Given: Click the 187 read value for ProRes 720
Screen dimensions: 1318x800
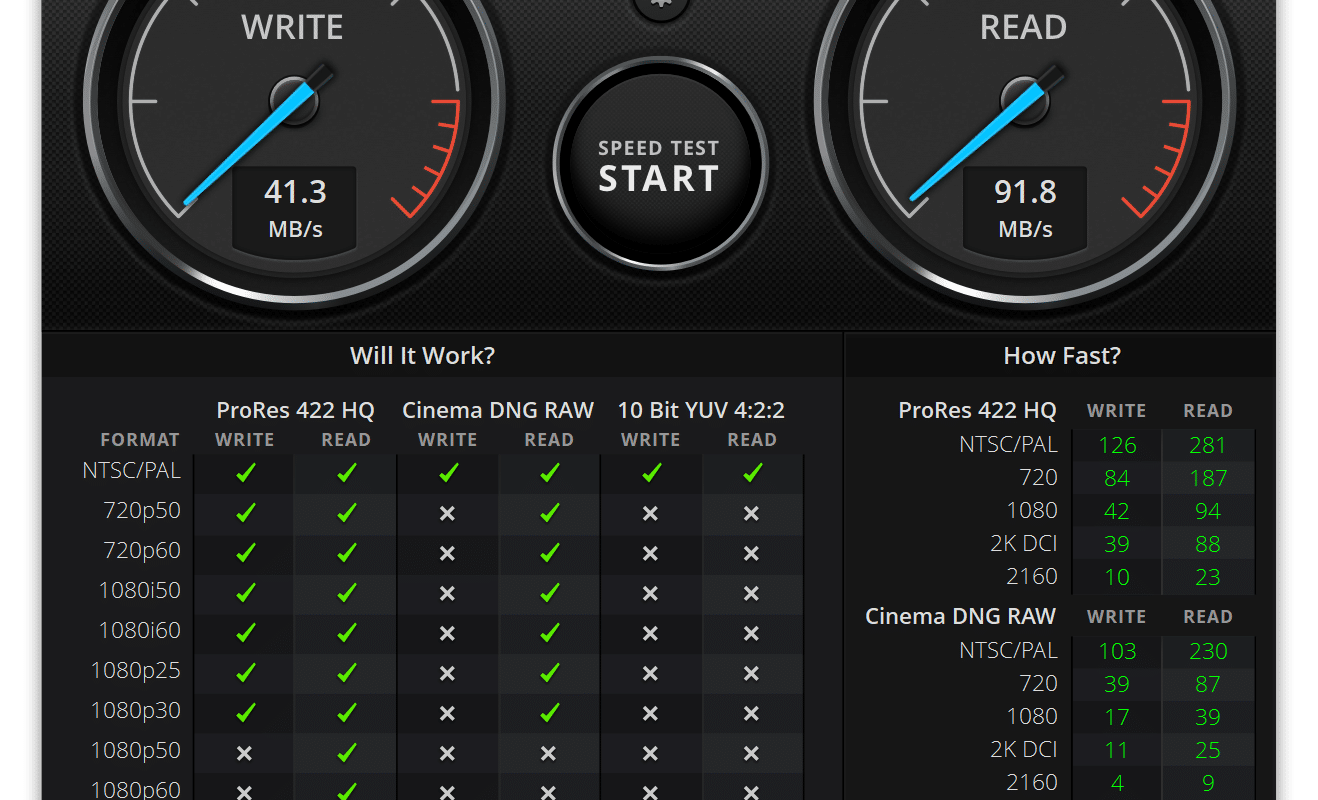Looking at the screenshot, I should [x=1208, y=479].
